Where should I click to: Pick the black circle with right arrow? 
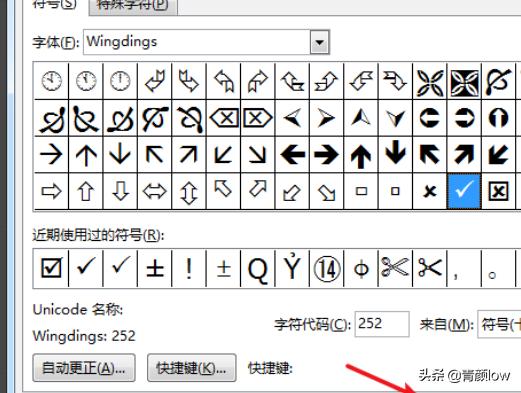click(x=464, y=118)
